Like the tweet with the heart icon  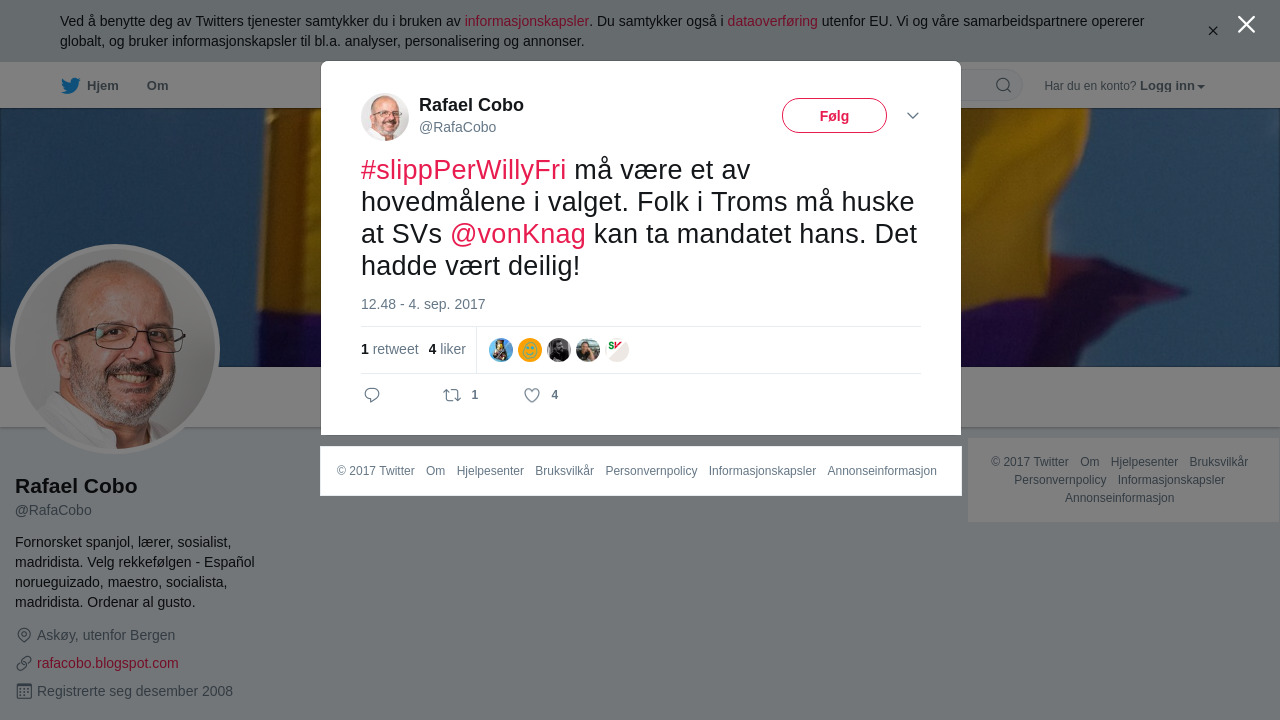pos(532,395)
